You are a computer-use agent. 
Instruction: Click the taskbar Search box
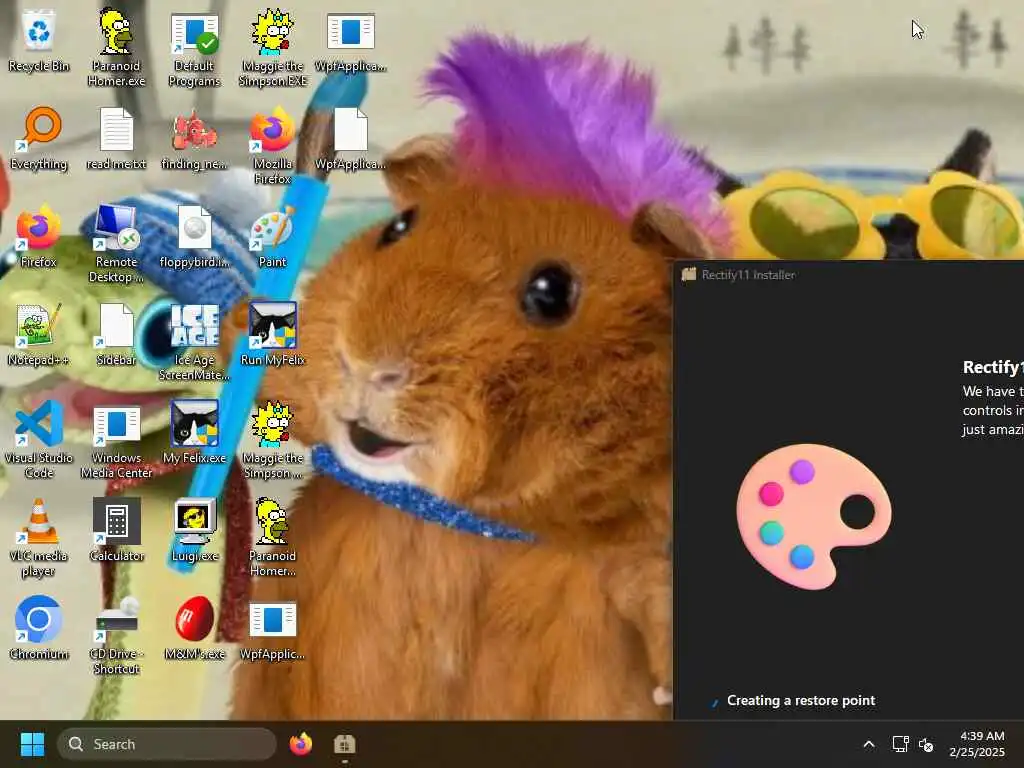click(x=167, y=744)
